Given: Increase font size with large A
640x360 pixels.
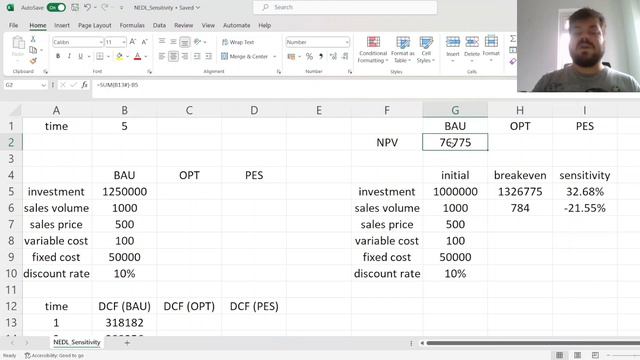Looking at the screenshot, I should [x=133, y=42].
